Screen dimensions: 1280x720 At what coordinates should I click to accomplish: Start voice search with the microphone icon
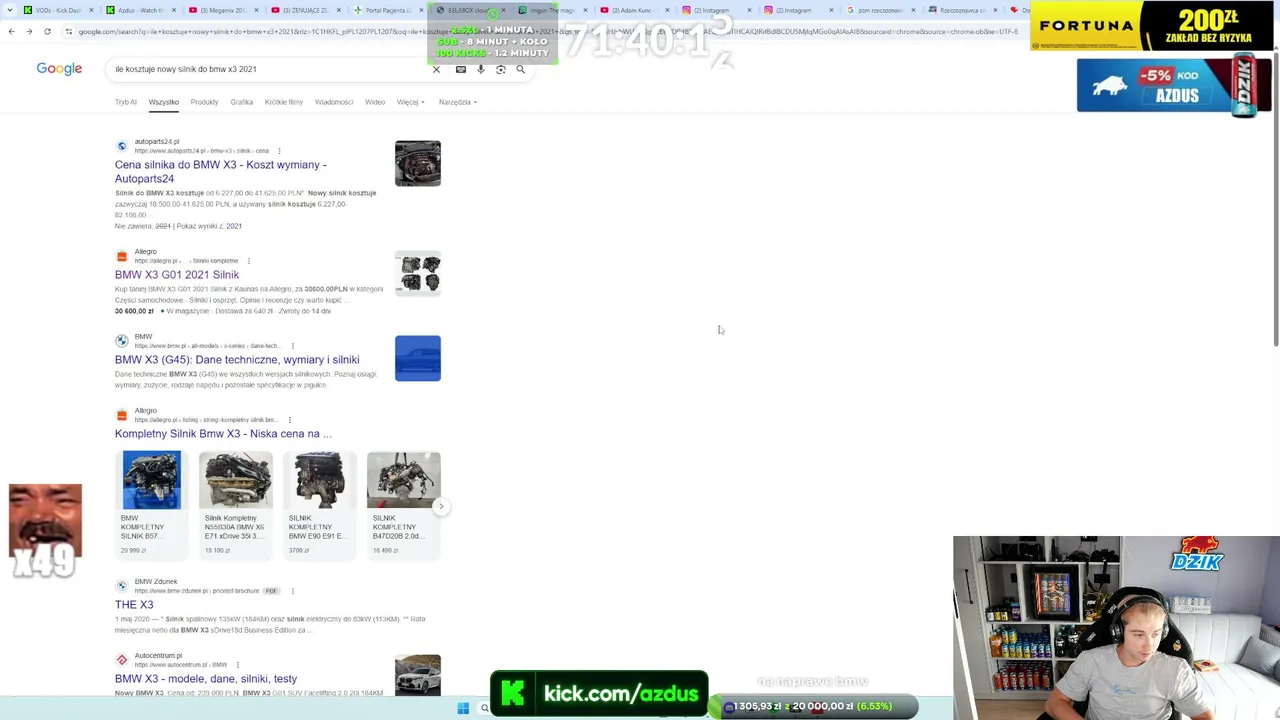coord(481,69)
